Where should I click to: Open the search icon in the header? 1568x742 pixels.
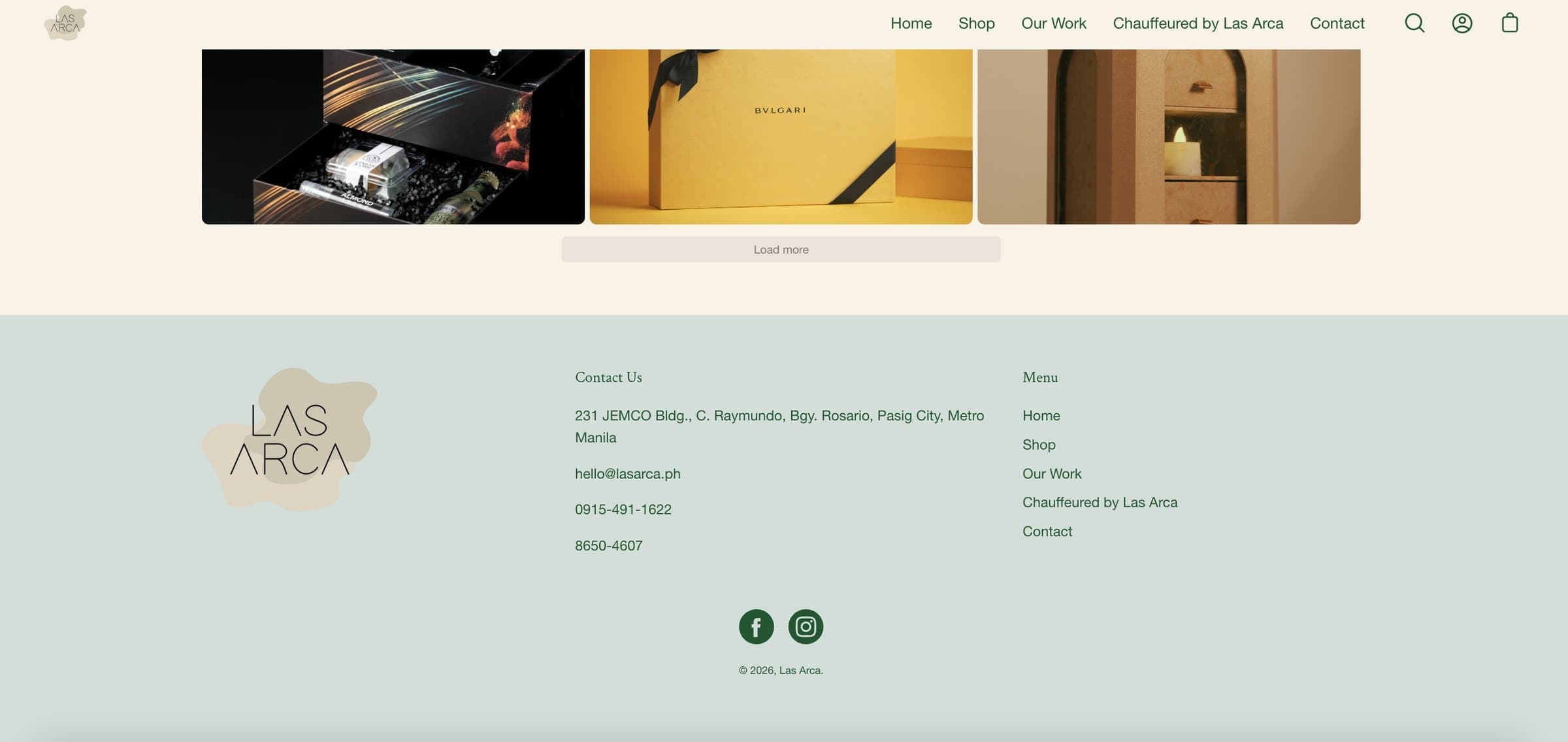[1414, 24]
